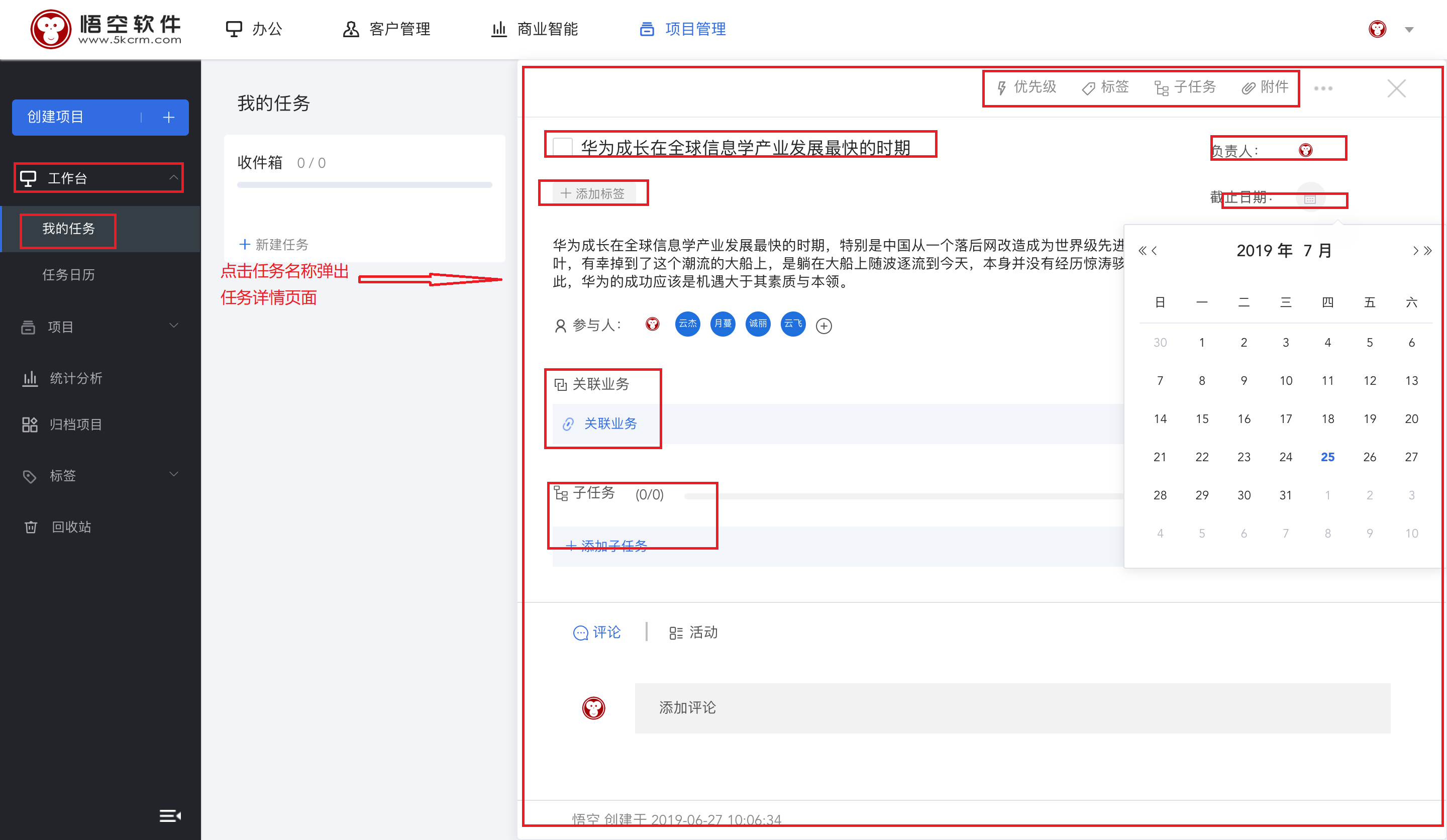Click 2019 年 in calendar header
This screenshot has width=1447, height=840.
tap(1265, 251)
